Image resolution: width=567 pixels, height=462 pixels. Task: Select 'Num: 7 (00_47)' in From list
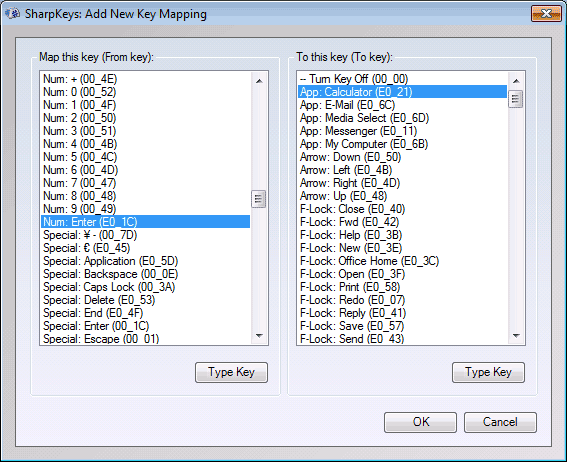pyautogui.click(x=146, y=183)
